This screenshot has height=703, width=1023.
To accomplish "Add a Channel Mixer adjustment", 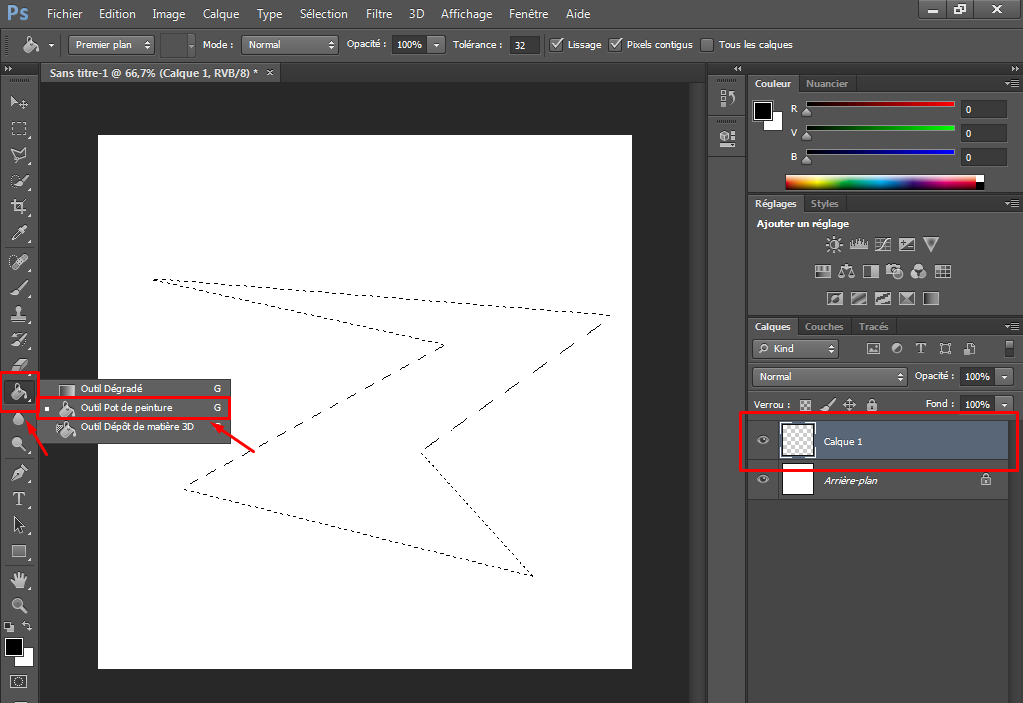I will (918, 271).
